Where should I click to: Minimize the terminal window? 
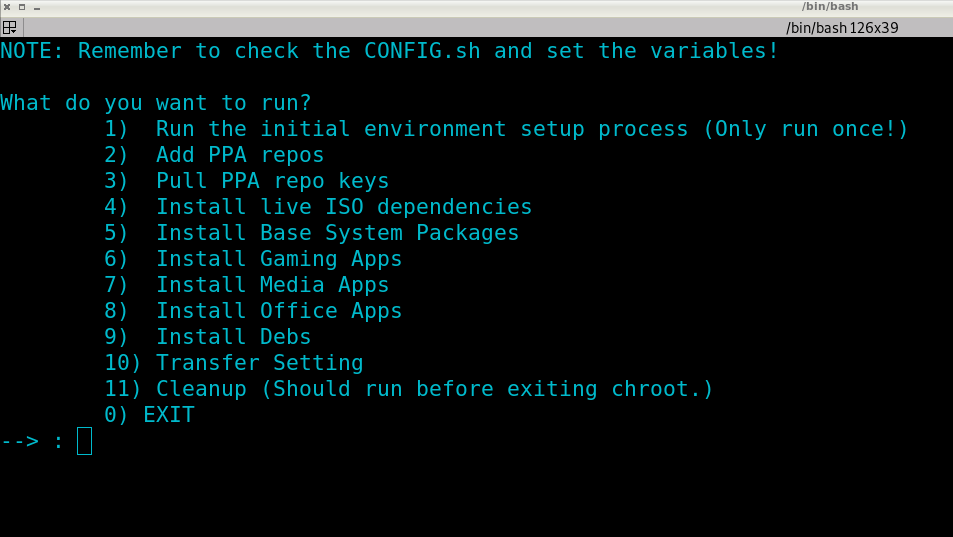pyautogui.click(x=37, y=8)
